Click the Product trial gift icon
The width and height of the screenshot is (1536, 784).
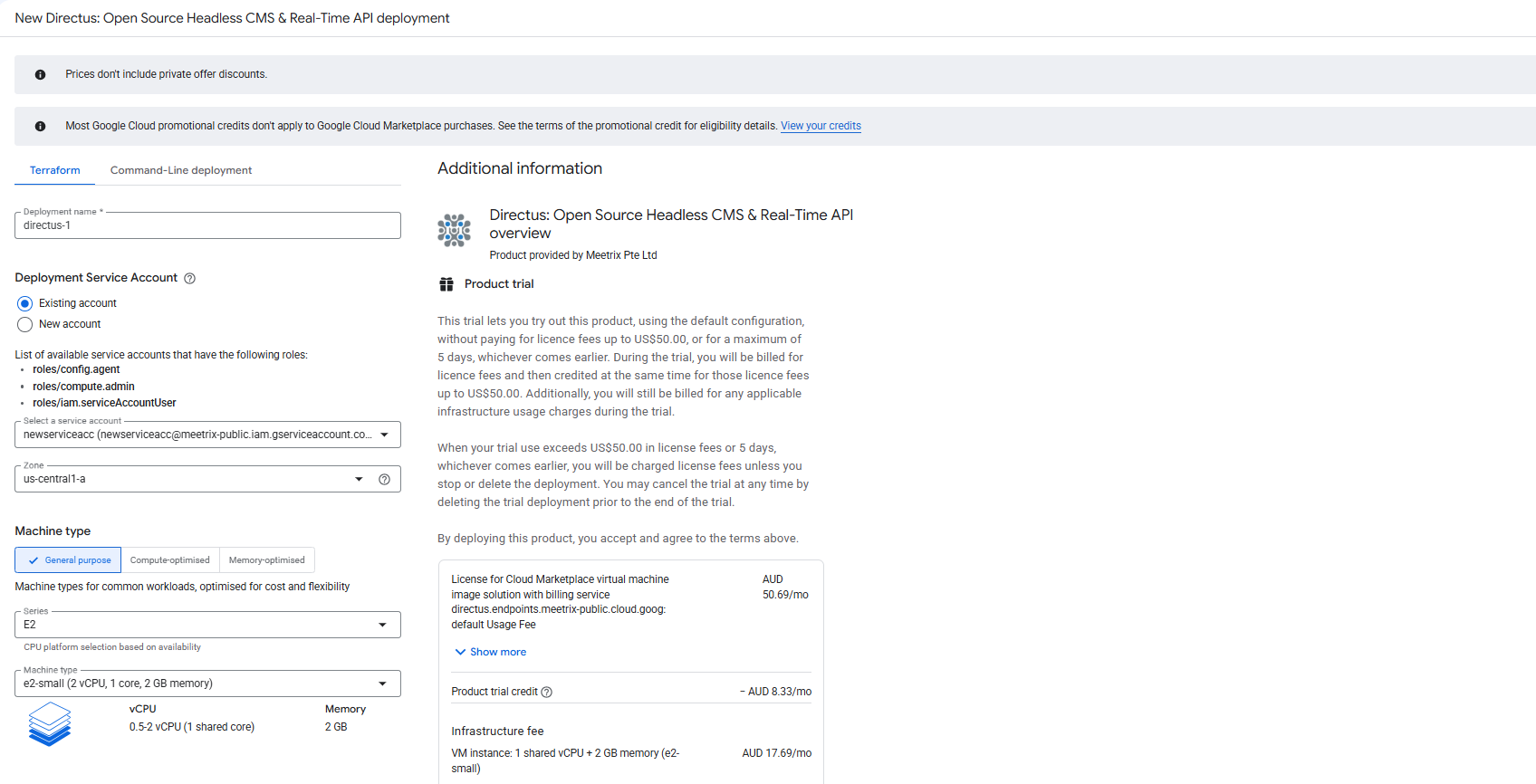(x=446, y=284)
